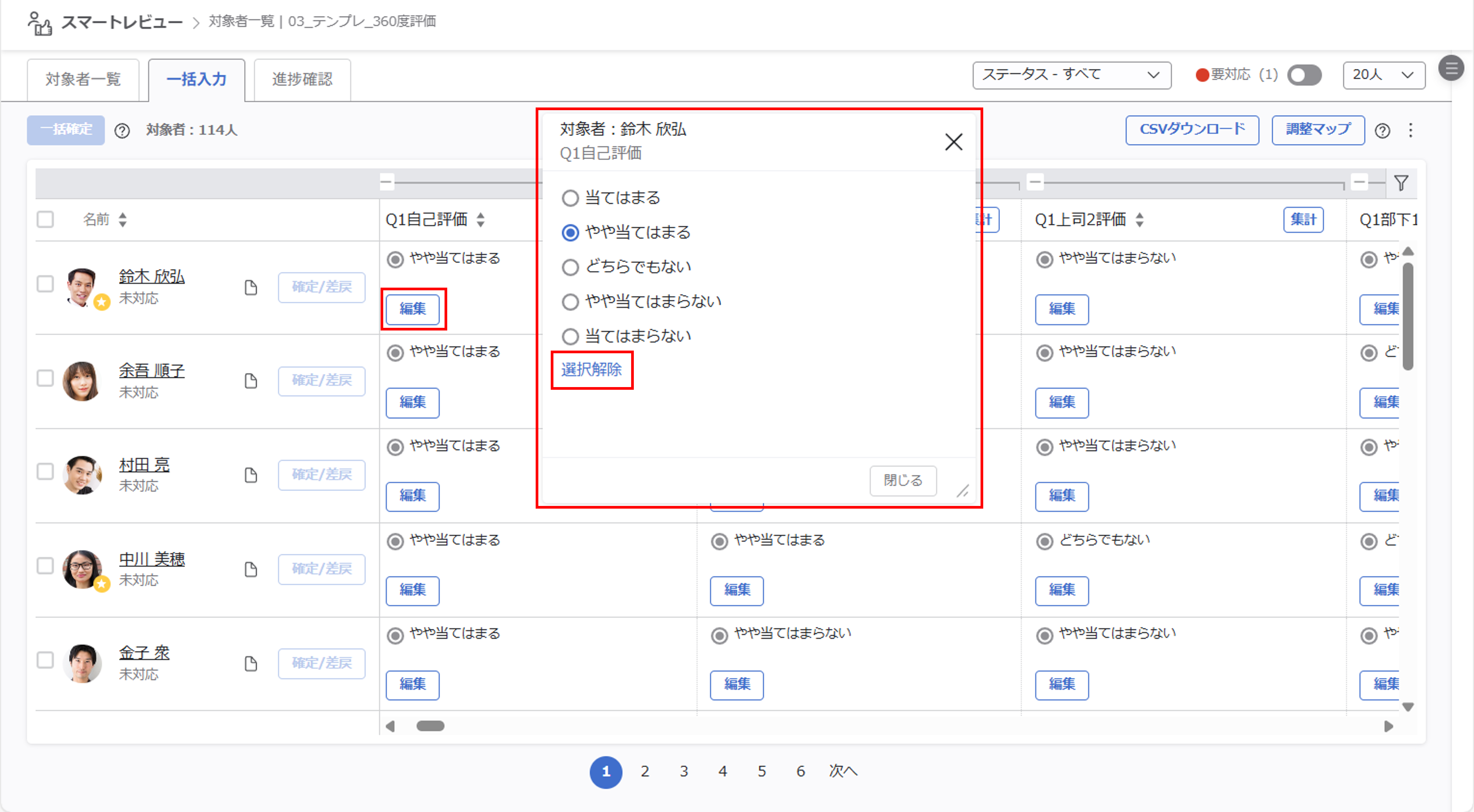Switch to 進捗確認 tab
Viewport: 1474px width, 812px height.
point(302,79)
